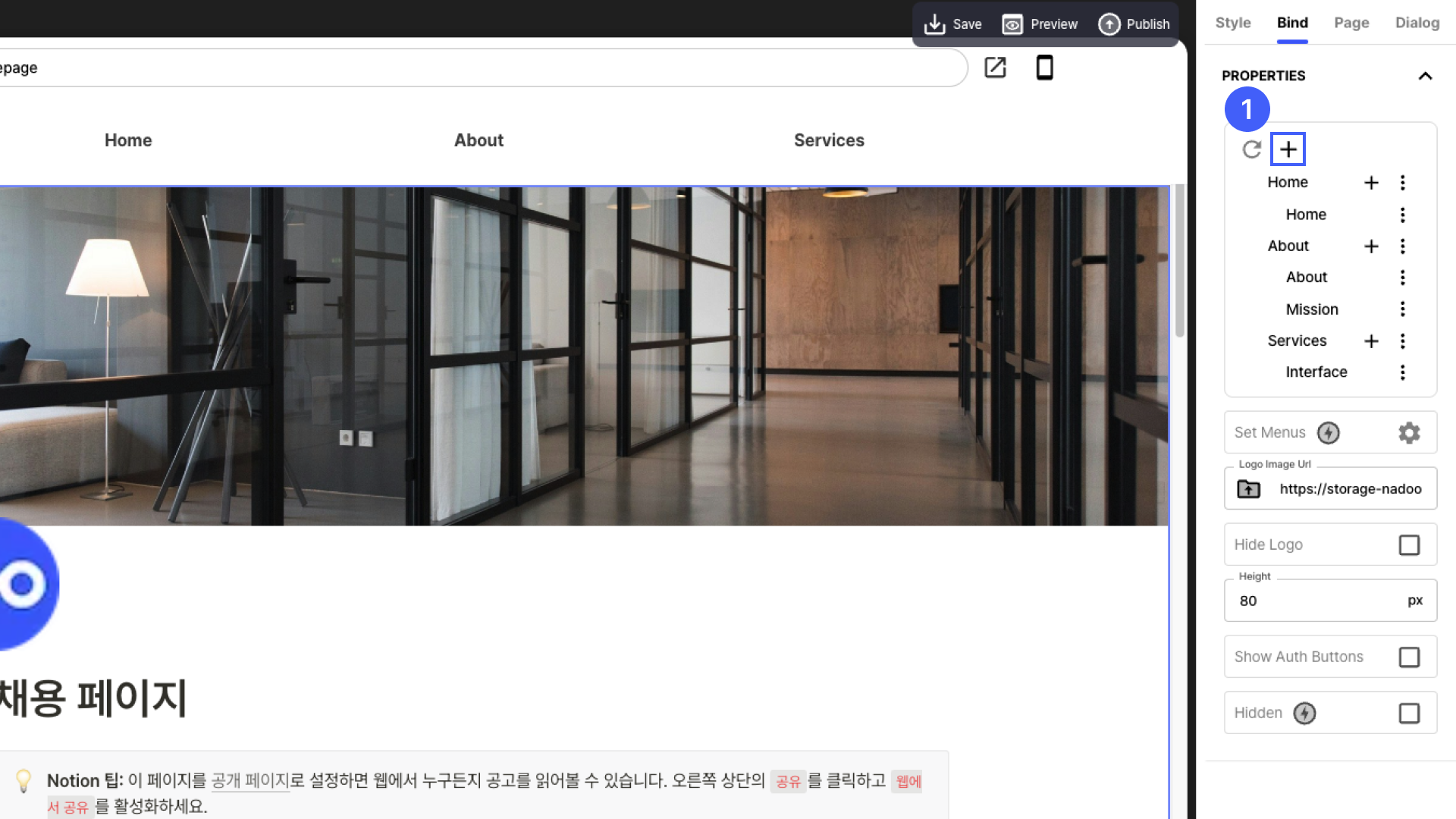This screenshot has height=819, width=1456.
Task: Refresh the menu list icon
Action: pos(1252,149)
